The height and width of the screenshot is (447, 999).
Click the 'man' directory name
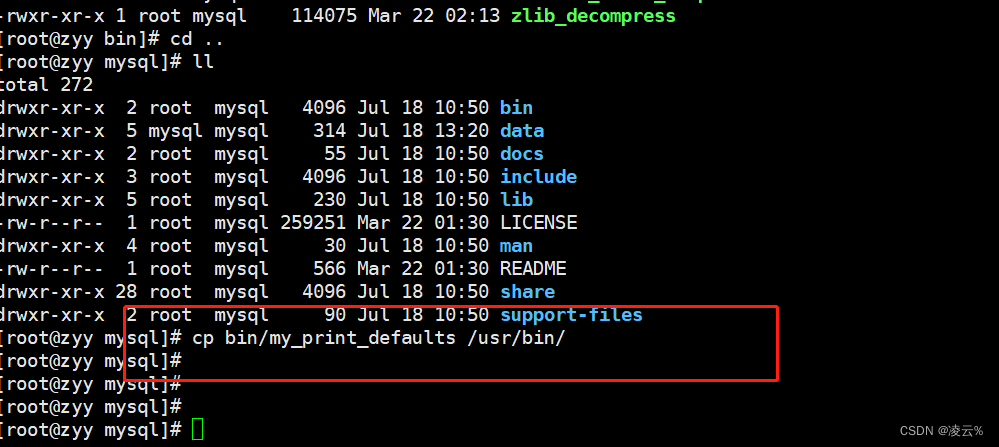click(516, 245)
